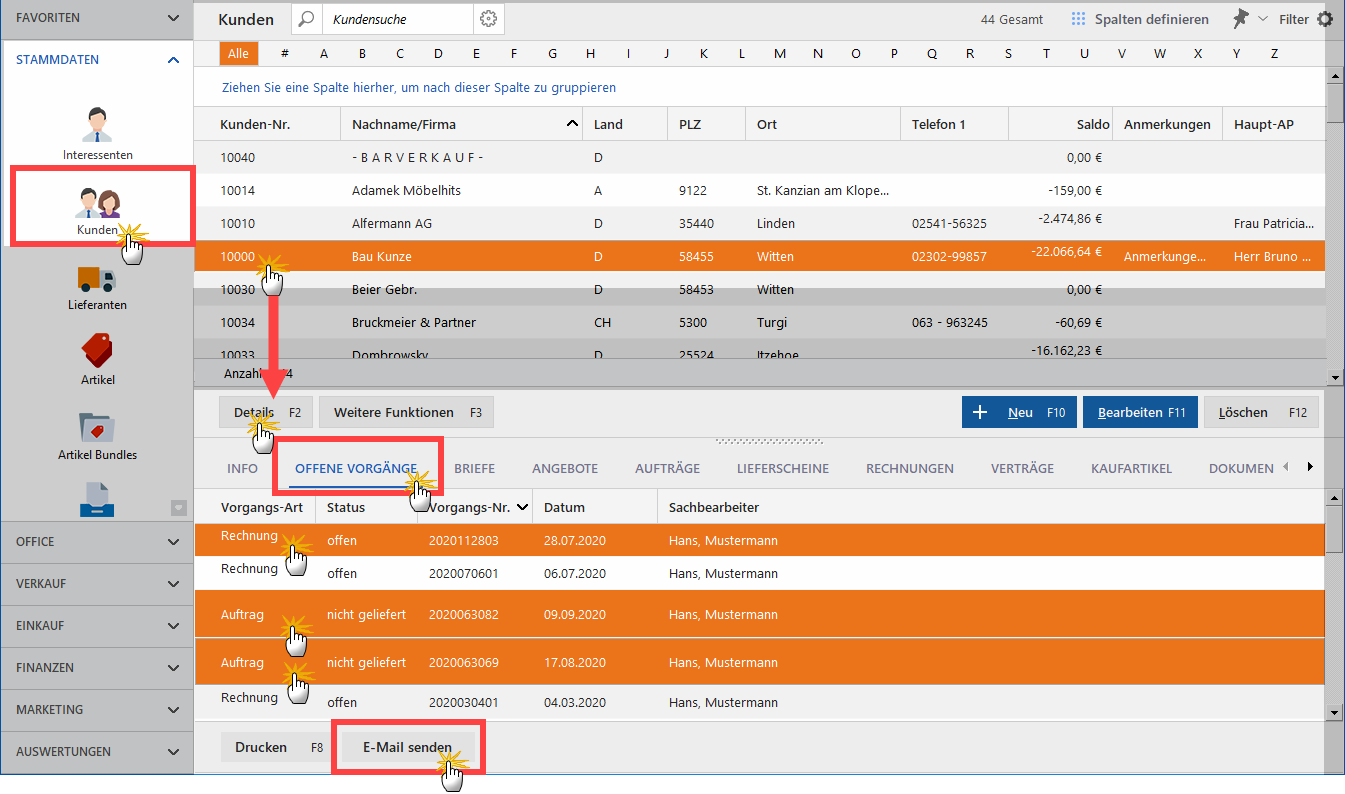Open Spalten definieren column settings
1345x794 pixels.
[x=1139, y=19]
